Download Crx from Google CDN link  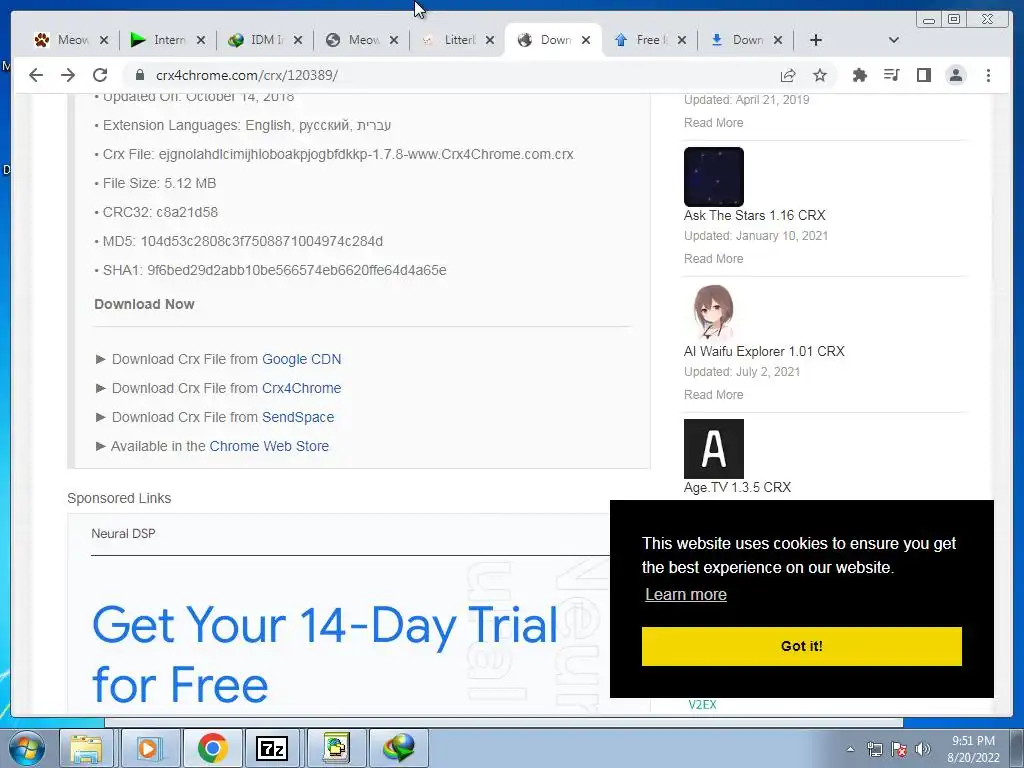pyautogui.click(x=301, y=359)
